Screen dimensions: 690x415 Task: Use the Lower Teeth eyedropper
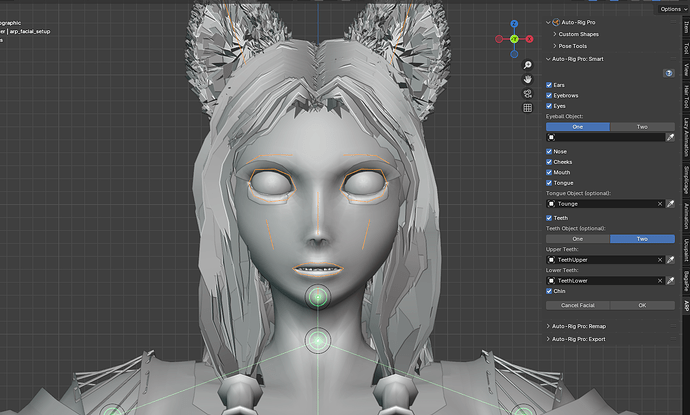coord(670,281)
